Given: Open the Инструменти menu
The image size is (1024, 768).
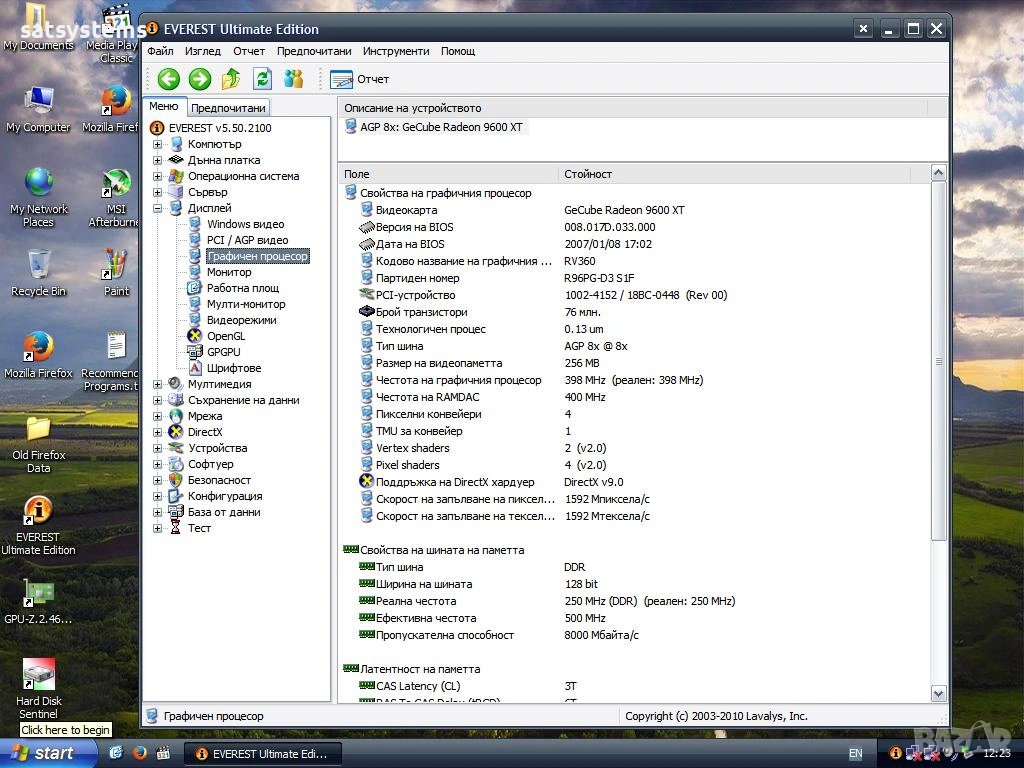Looking at the screenshot, I should [396, 51].
